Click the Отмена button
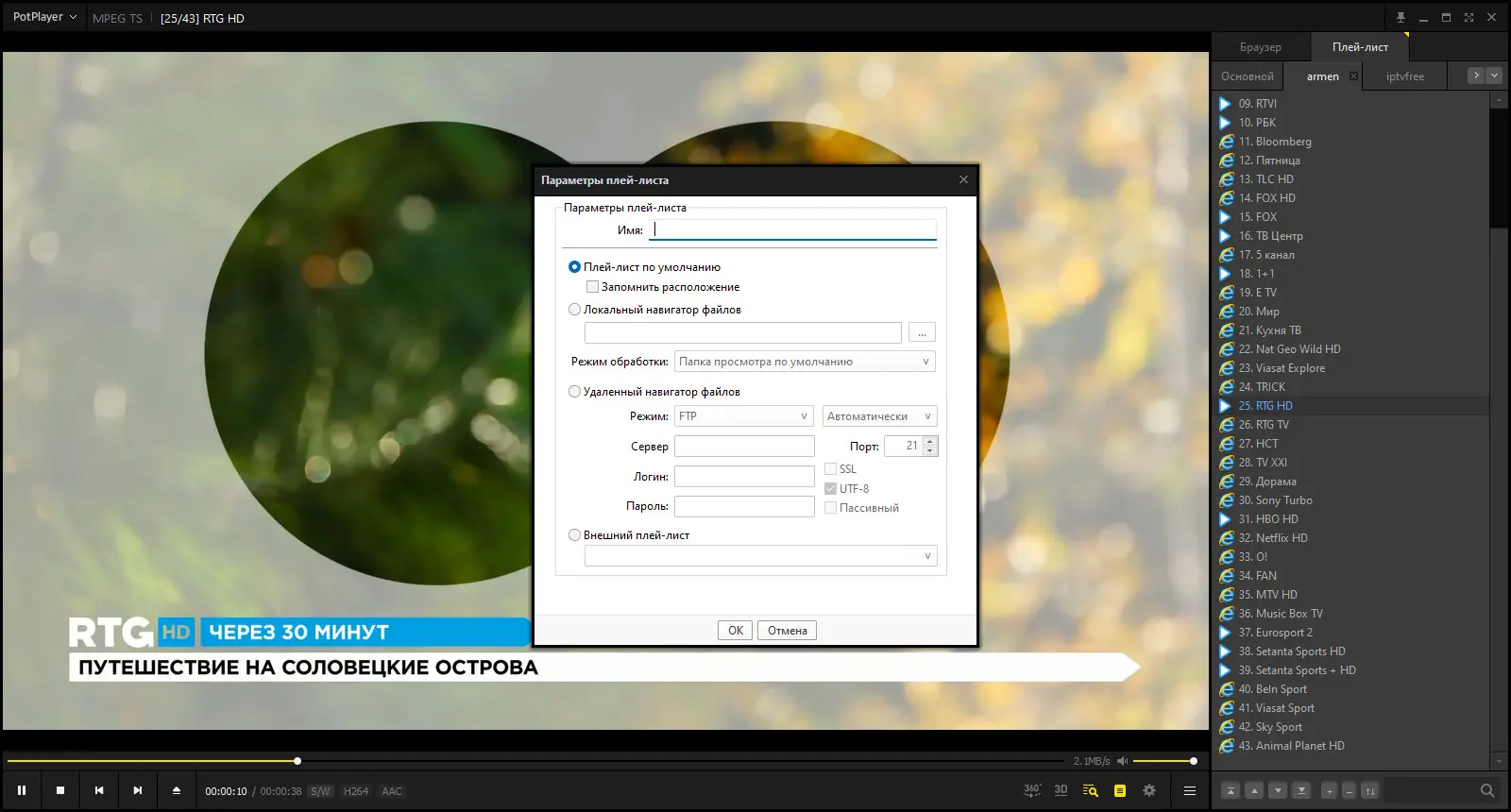 coord(788,631)
